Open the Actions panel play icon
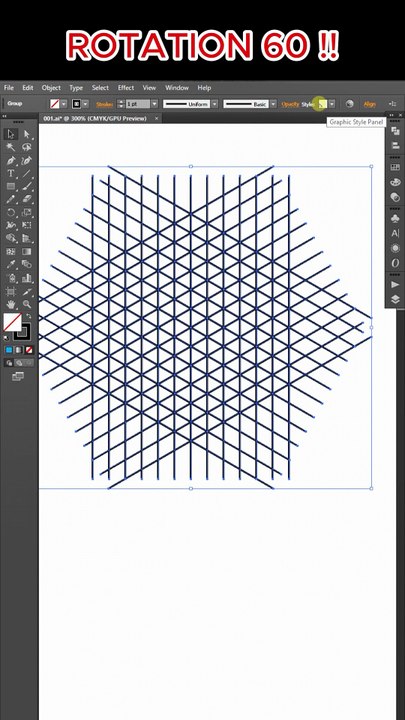The width and height of the screenshot is (405, 720). [x=395, y=285]
